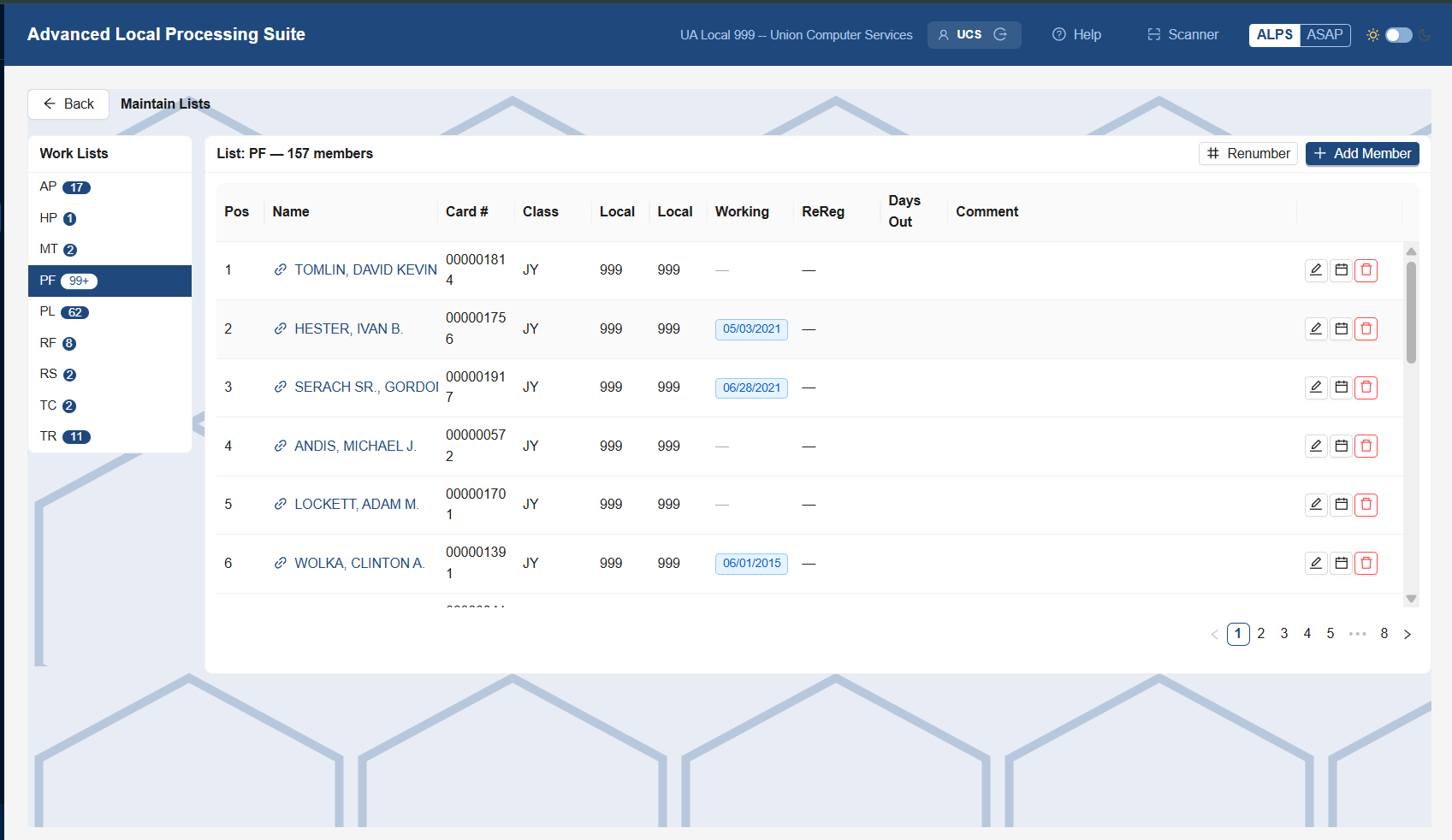Edit the HESTER, IVAN B. row

(1316, 329)
